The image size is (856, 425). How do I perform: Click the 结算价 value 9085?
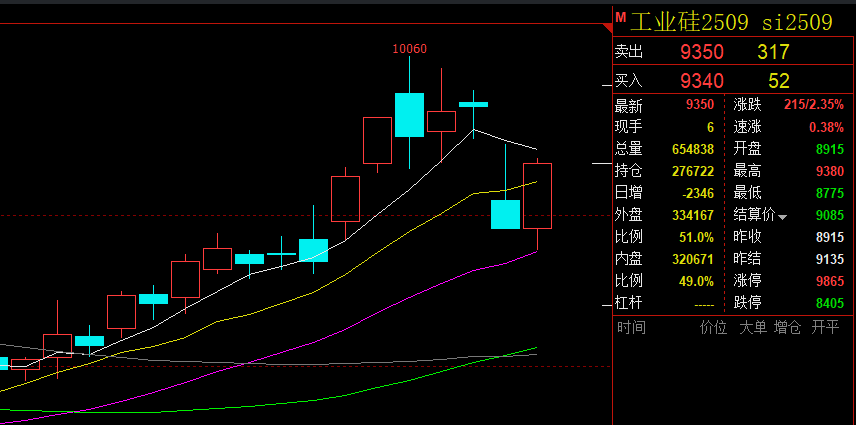[x=830, y=215]
